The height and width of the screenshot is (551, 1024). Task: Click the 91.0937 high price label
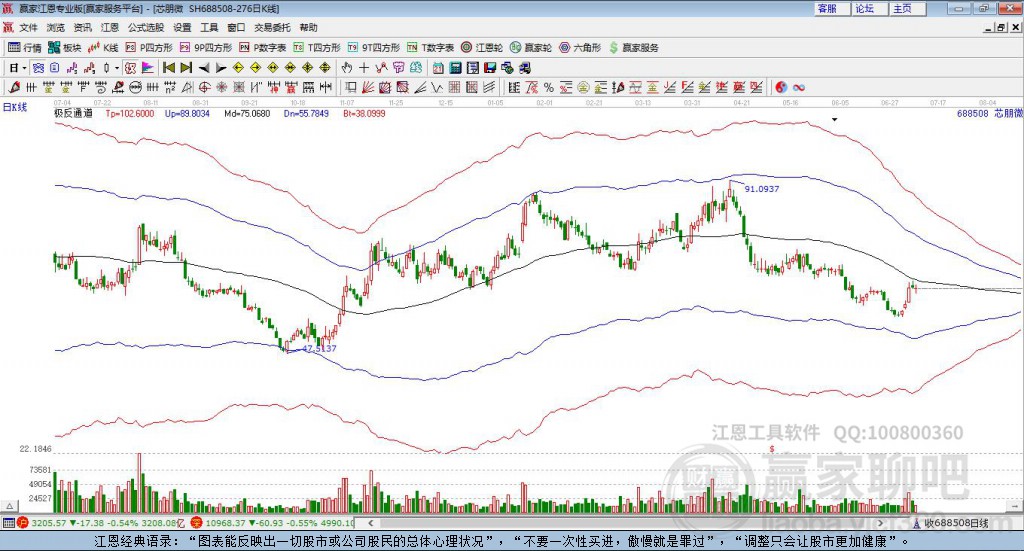(x=762, y=189)
